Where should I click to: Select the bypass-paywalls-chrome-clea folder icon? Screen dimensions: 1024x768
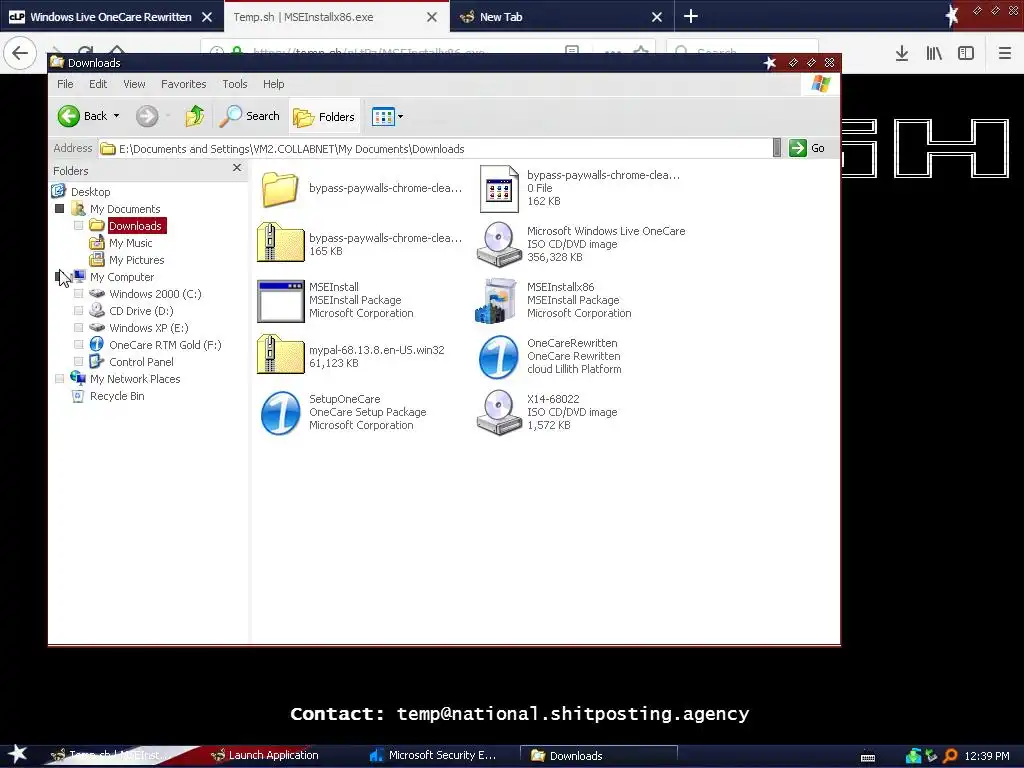280,189
